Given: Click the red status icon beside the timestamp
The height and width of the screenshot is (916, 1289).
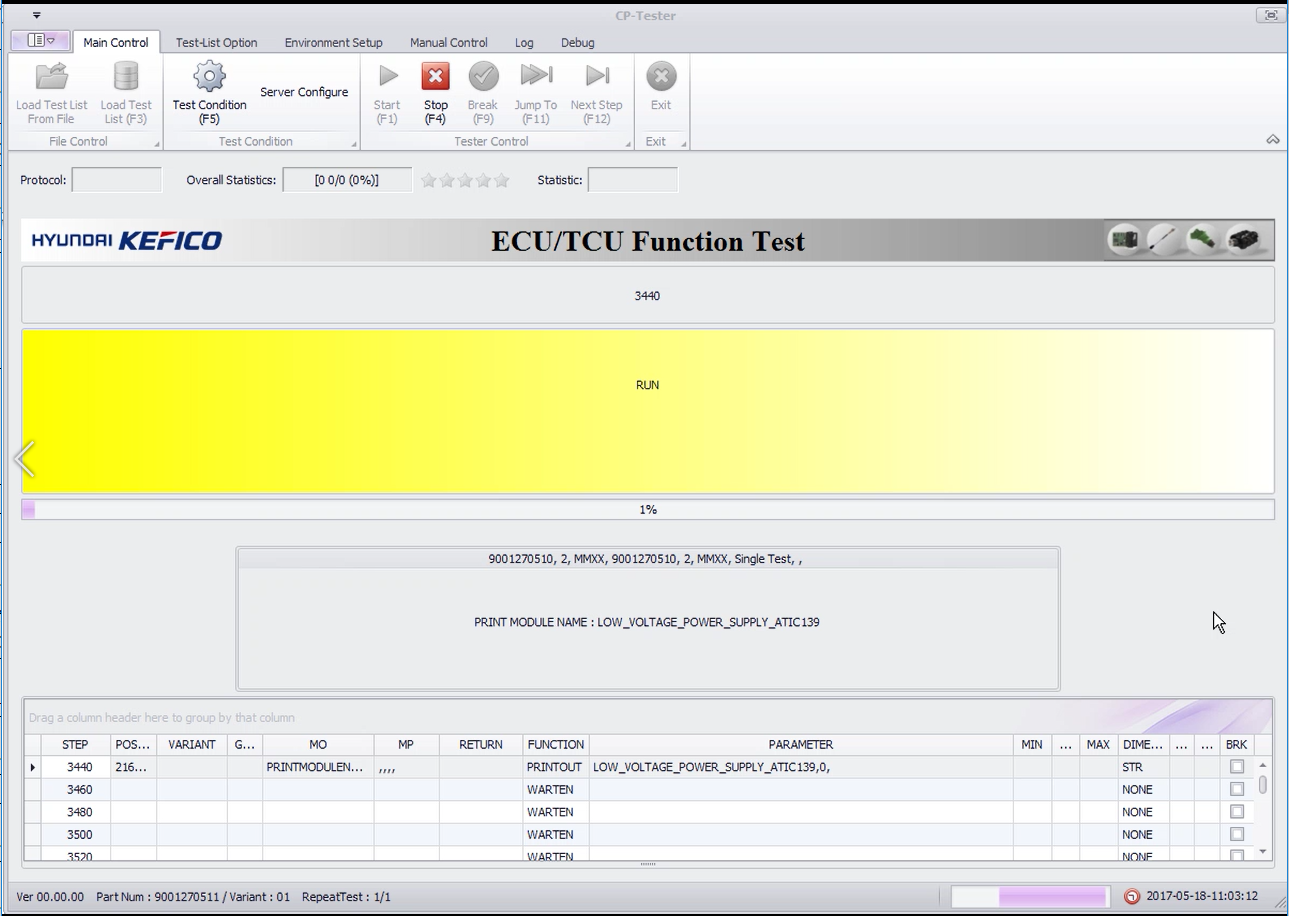Looking at the screenshot, I should click(x=1131, y=896).
